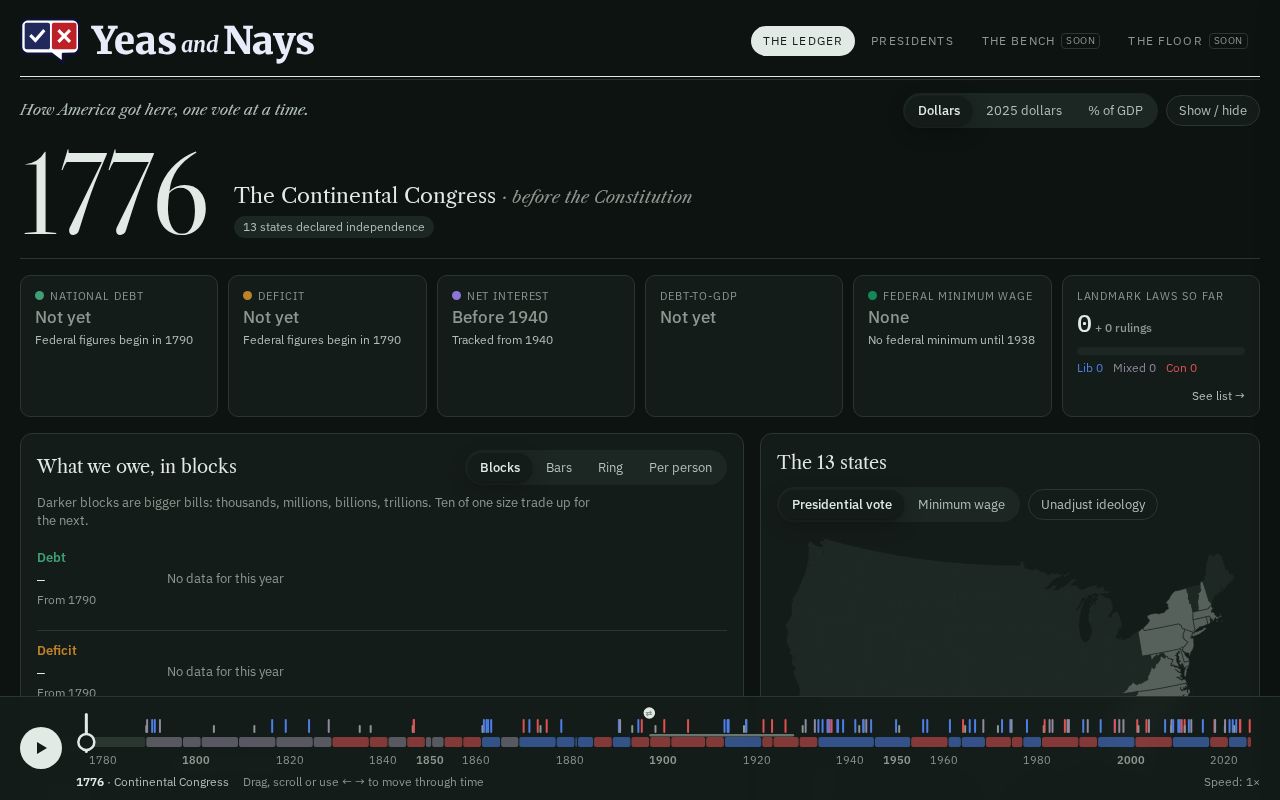Click the Yeas and Nays checkmark logo icon

[x=50, y=40]
